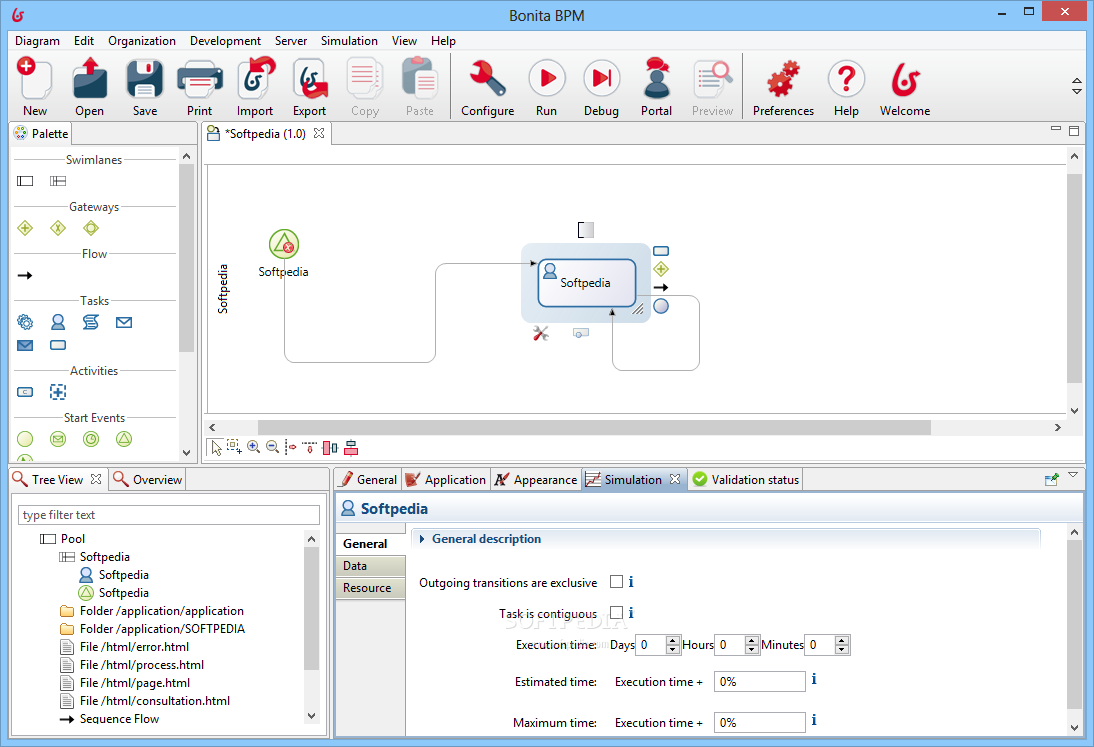Click the Estimated time percentage field
This screenshot has height=747, width=1094.
click(x=759, y=681)
